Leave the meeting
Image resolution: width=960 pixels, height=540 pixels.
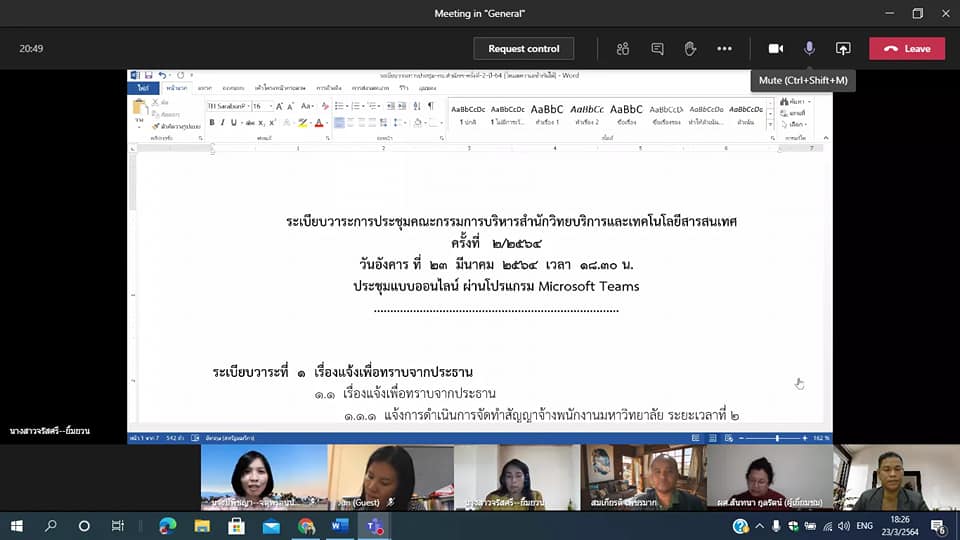pyautogui.click(x=906, y=48)
